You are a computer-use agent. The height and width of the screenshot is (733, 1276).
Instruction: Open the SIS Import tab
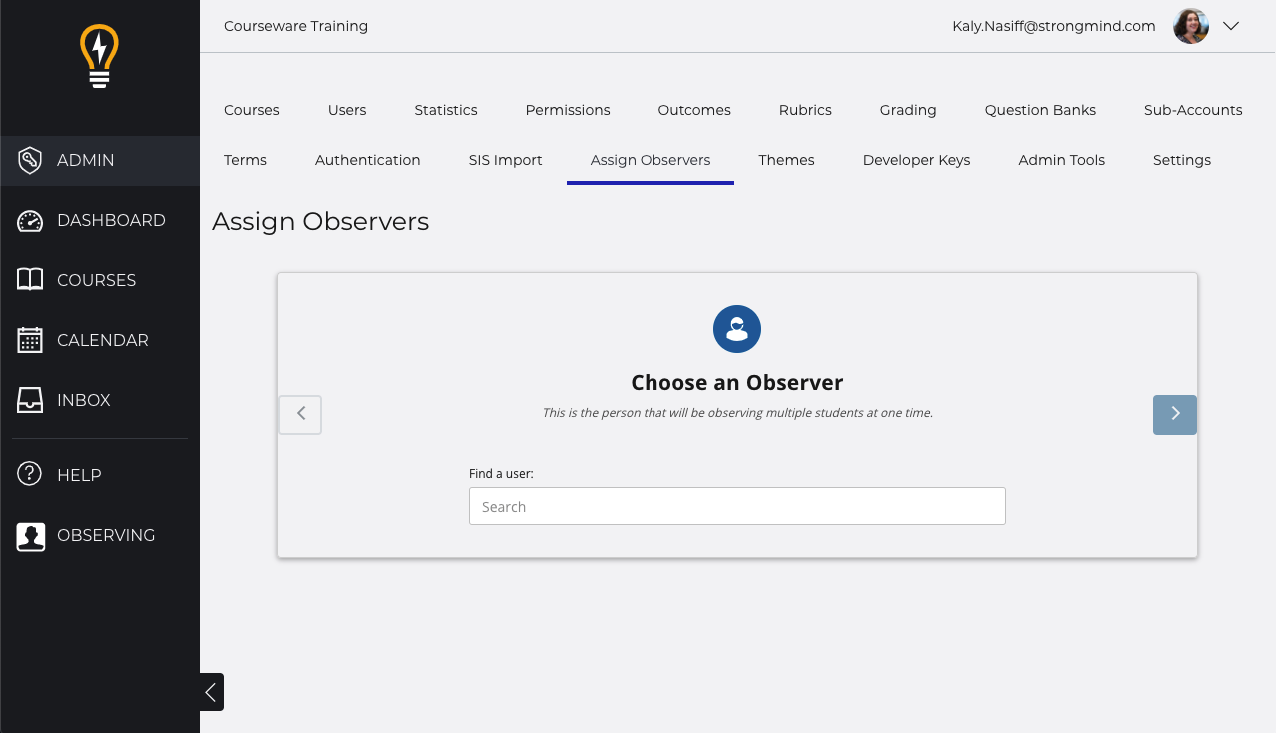click(x=505, y=160)
